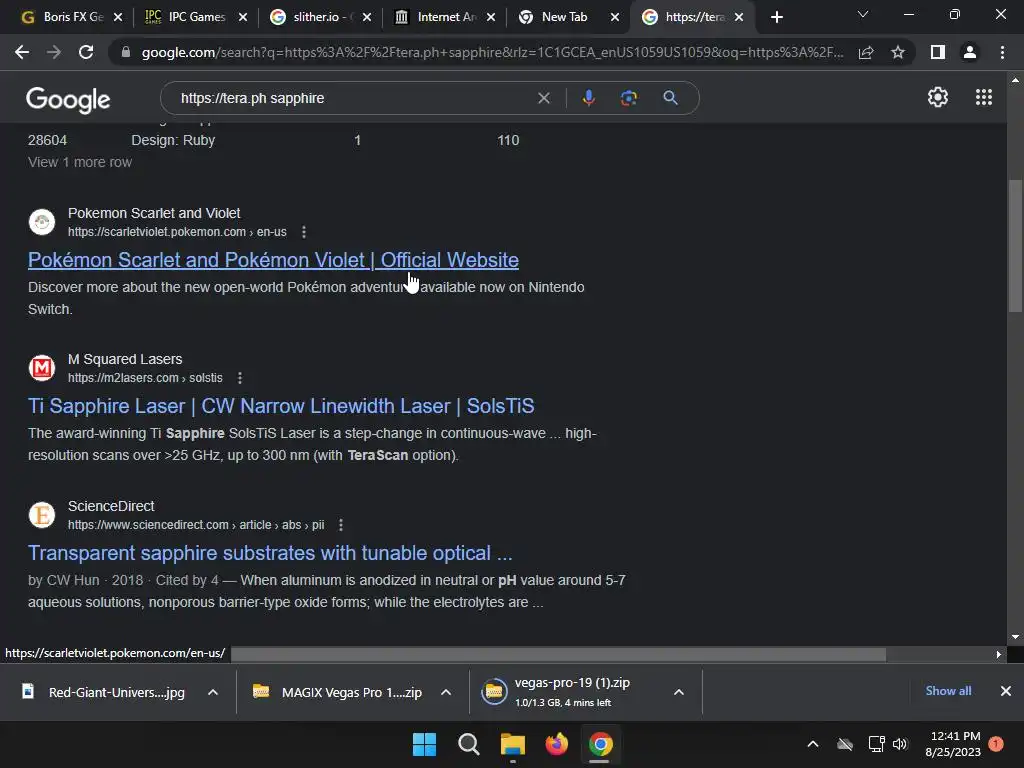Open tab search chevron
Image resolution: width=1024 pixels, height=768 pixels.
863,14
